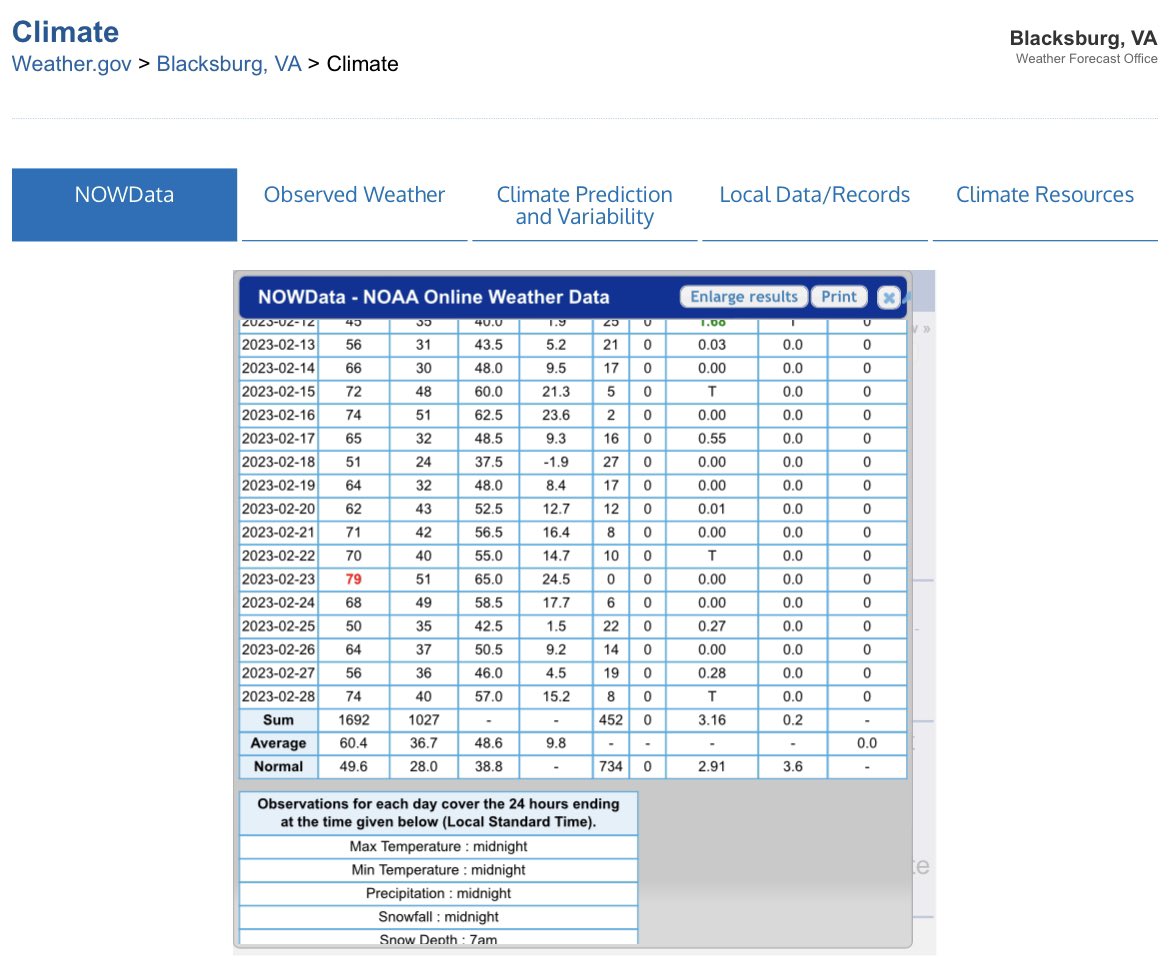The width and height of the screenshot is (1170, 964).
Task: Click the Max Temperature : midnight row
Action: 439,847
